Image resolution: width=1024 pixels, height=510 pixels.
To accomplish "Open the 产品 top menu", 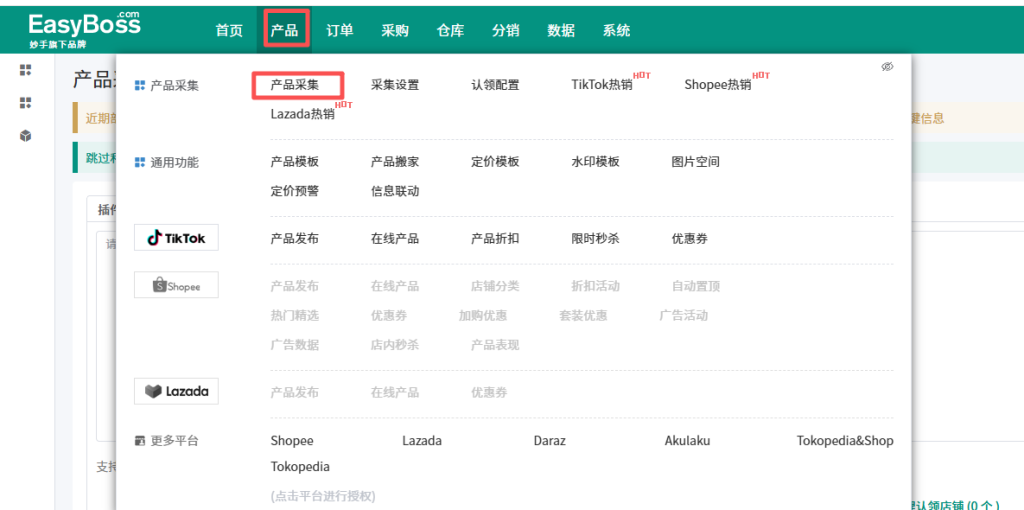I will tap(284, 30).
